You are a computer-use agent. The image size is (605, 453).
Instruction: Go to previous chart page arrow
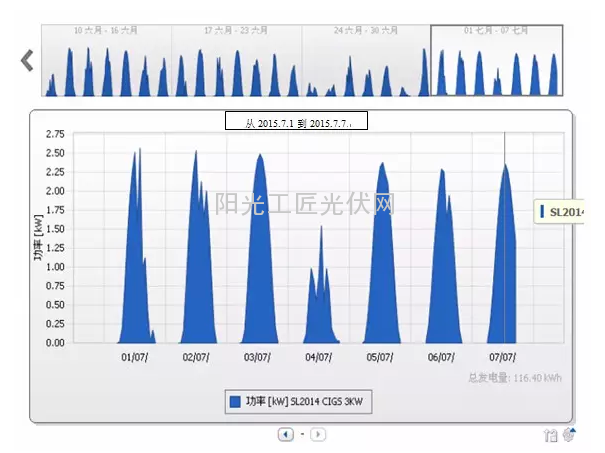pyautogui.click(x=286, y=434)
